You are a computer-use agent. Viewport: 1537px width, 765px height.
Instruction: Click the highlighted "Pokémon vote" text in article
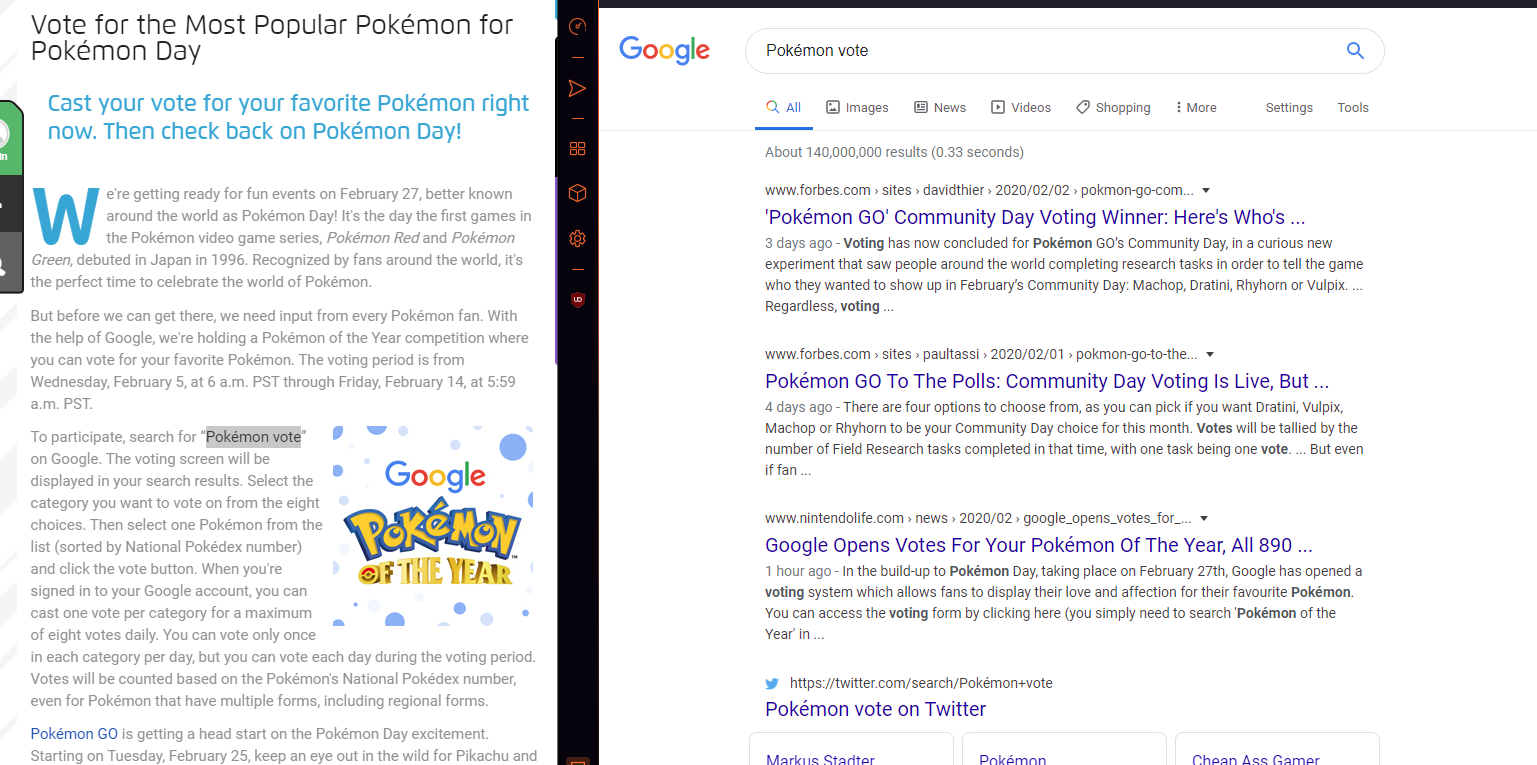[x=253, y=437]
